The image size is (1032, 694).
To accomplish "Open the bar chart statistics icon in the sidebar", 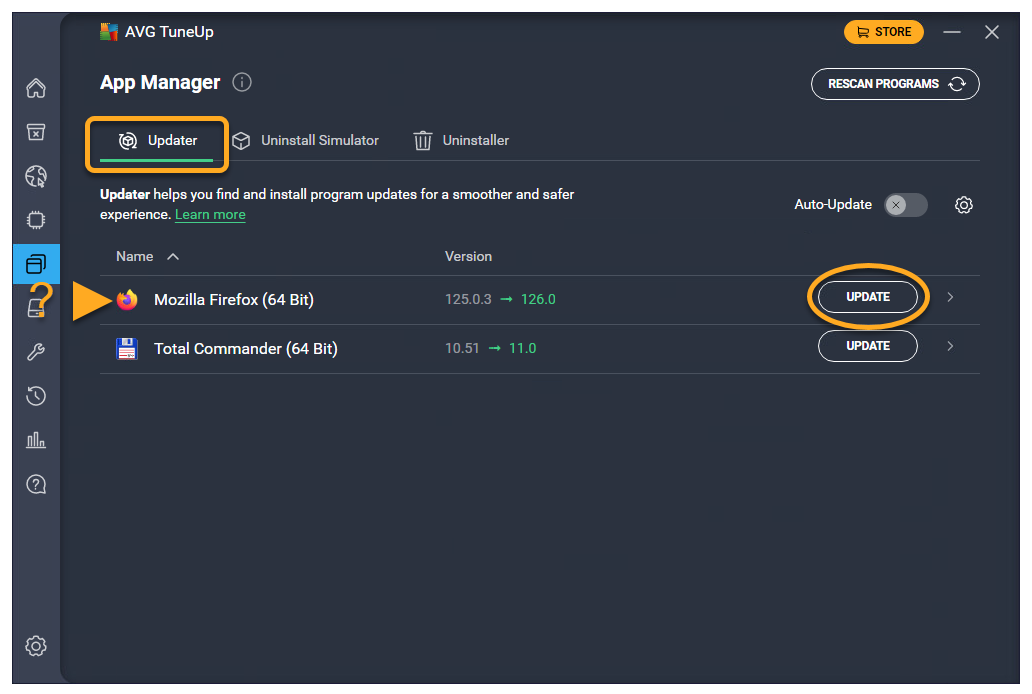I will click(36, 440).
